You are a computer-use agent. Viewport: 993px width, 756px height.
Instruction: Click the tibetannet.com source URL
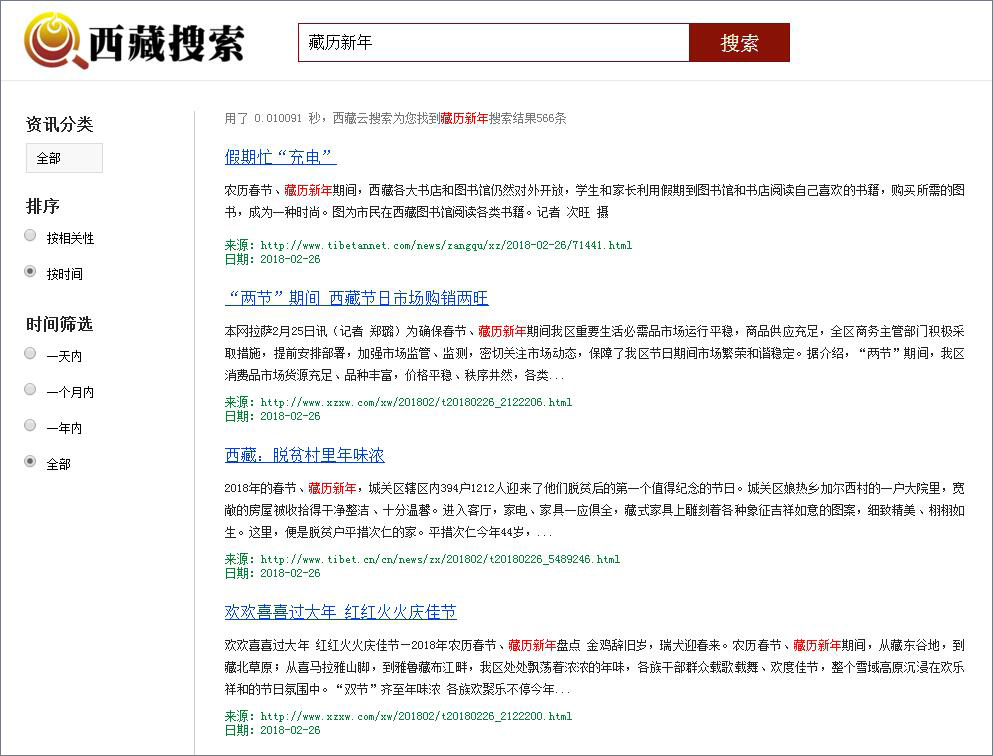pos(446,245)
